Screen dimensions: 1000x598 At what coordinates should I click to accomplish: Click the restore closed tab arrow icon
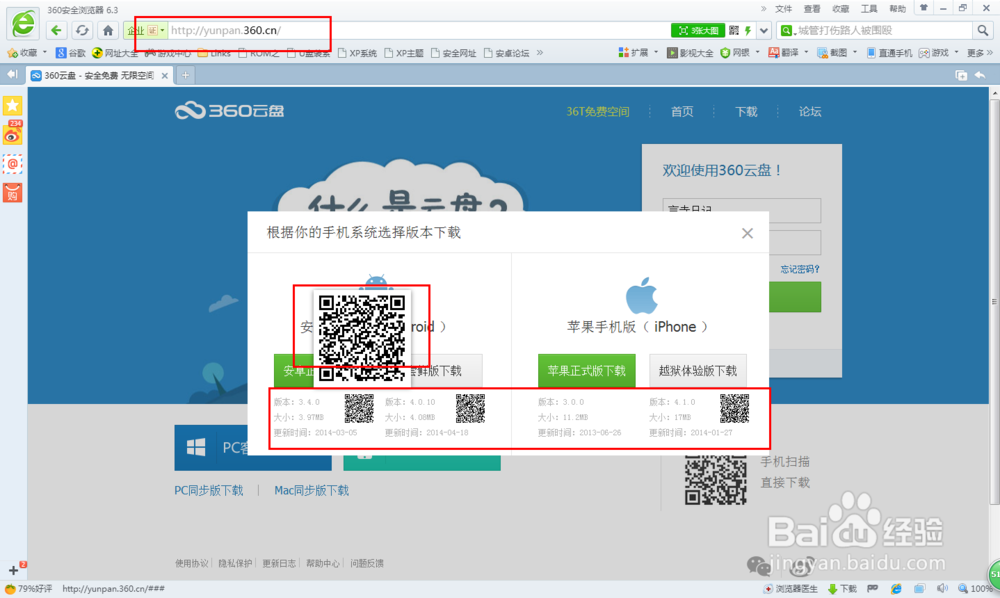980,75
